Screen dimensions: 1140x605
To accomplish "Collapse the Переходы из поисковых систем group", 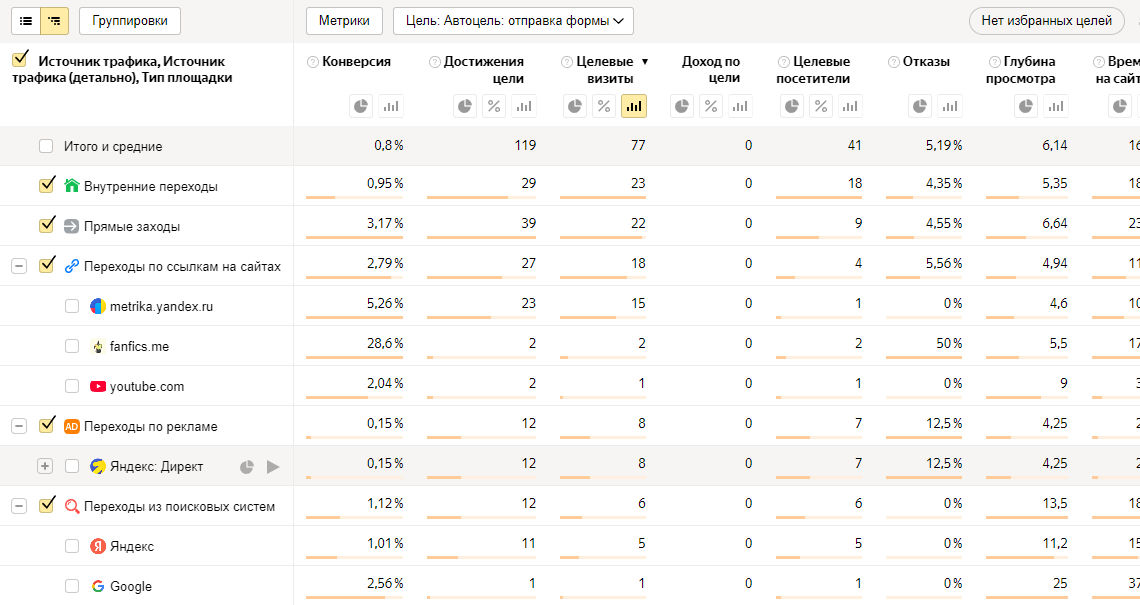I will click(18, 506).
